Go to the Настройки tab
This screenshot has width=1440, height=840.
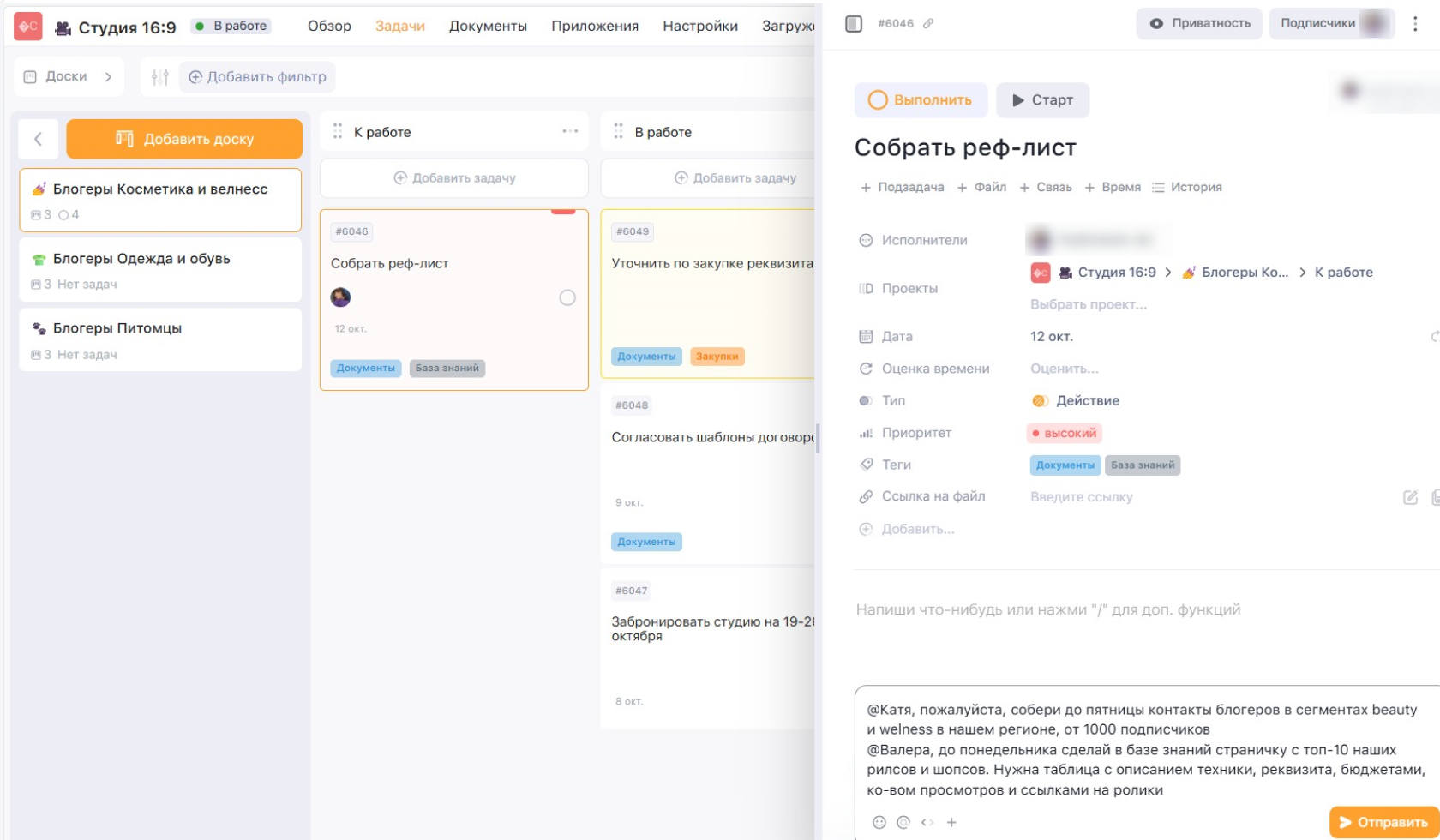700,27
